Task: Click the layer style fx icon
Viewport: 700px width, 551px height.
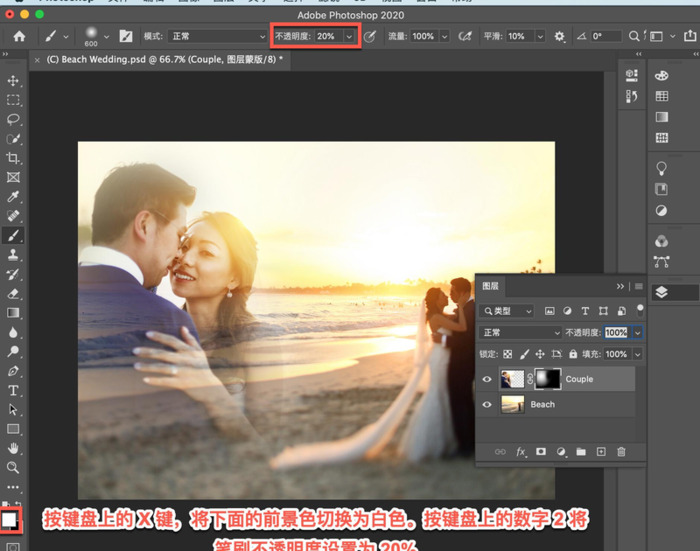Action: pos(521,452)
